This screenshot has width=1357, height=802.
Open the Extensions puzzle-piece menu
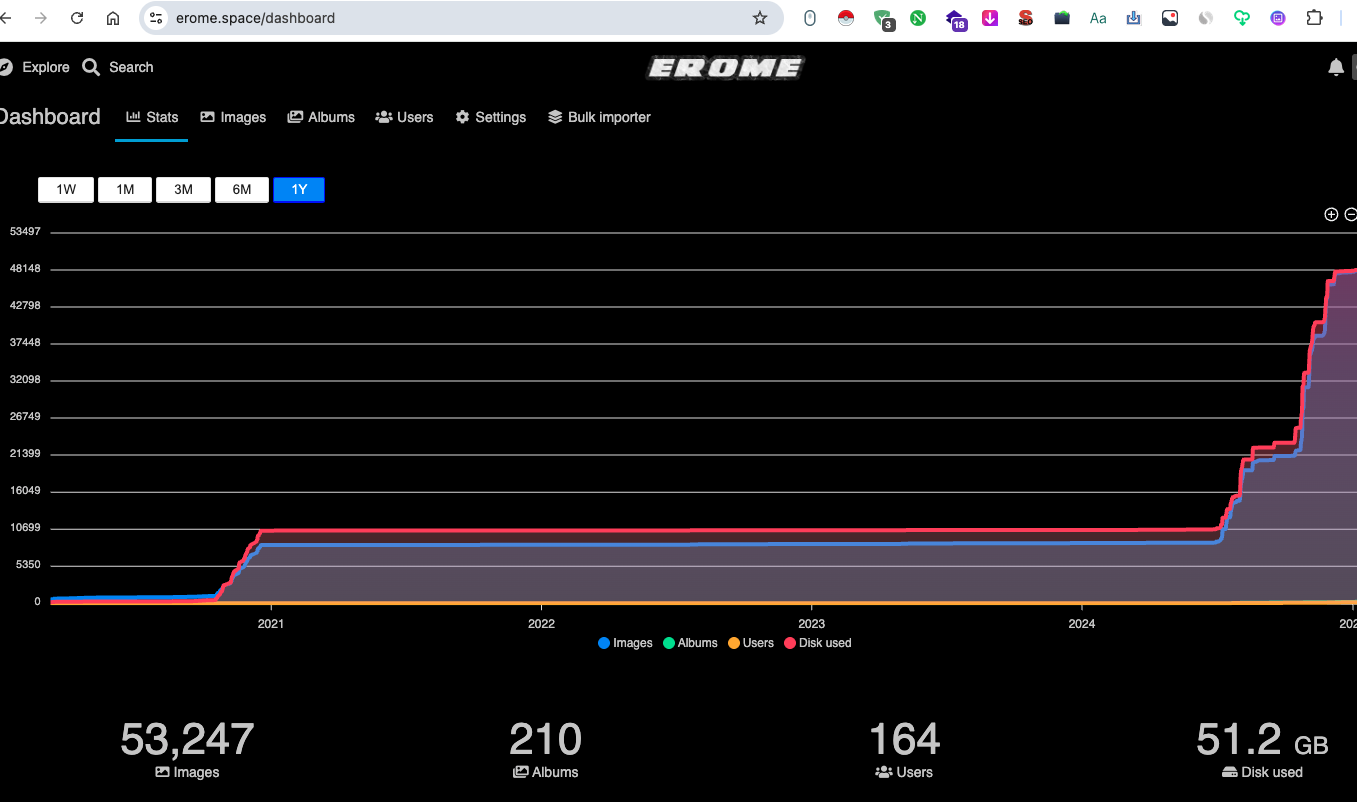[x=1314, y=18]
